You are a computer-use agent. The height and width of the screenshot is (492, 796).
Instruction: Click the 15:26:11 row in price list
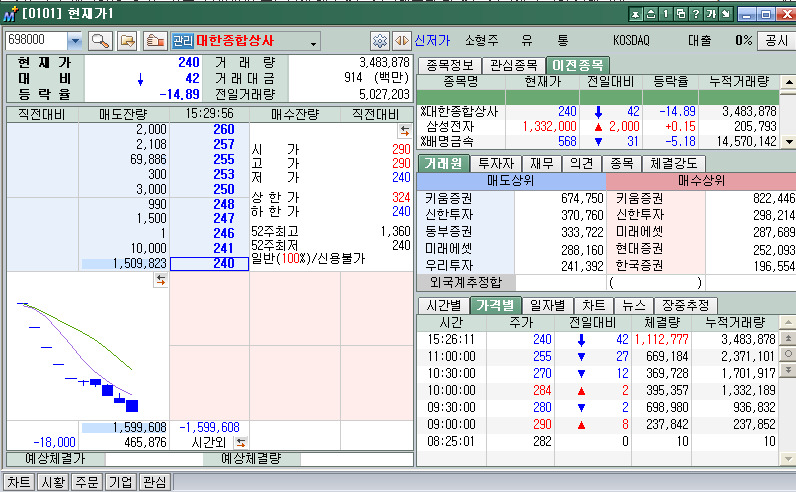(x=598, y=339)
